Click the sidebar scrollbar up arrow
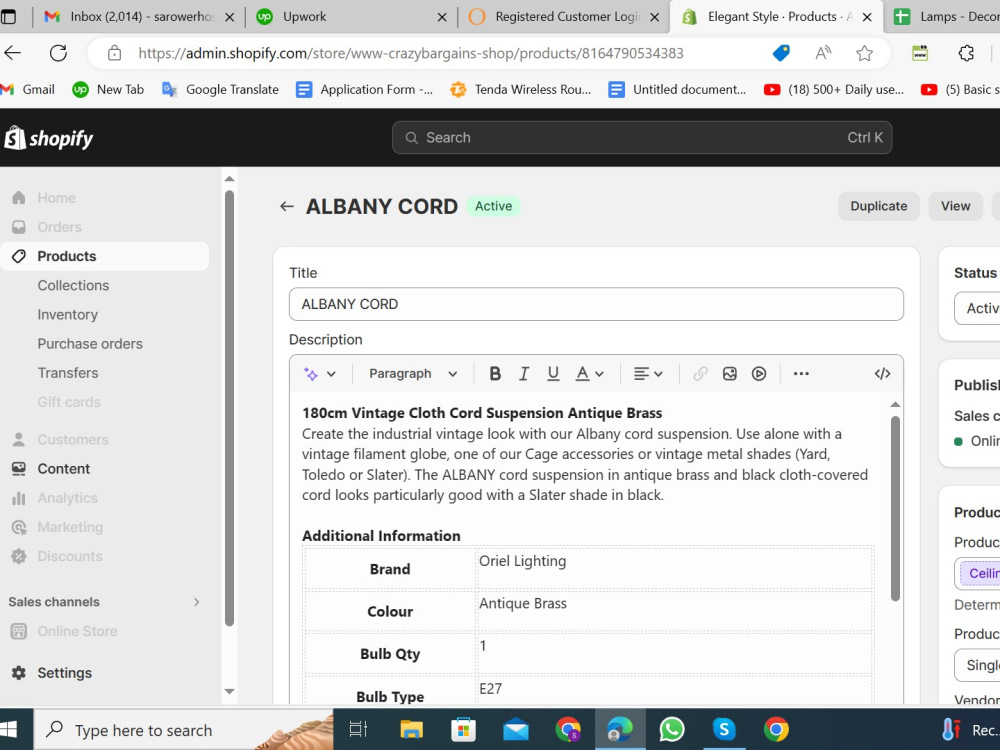Image resolution: width=1000 pixels, height=750 pixels. click(230, 179)
